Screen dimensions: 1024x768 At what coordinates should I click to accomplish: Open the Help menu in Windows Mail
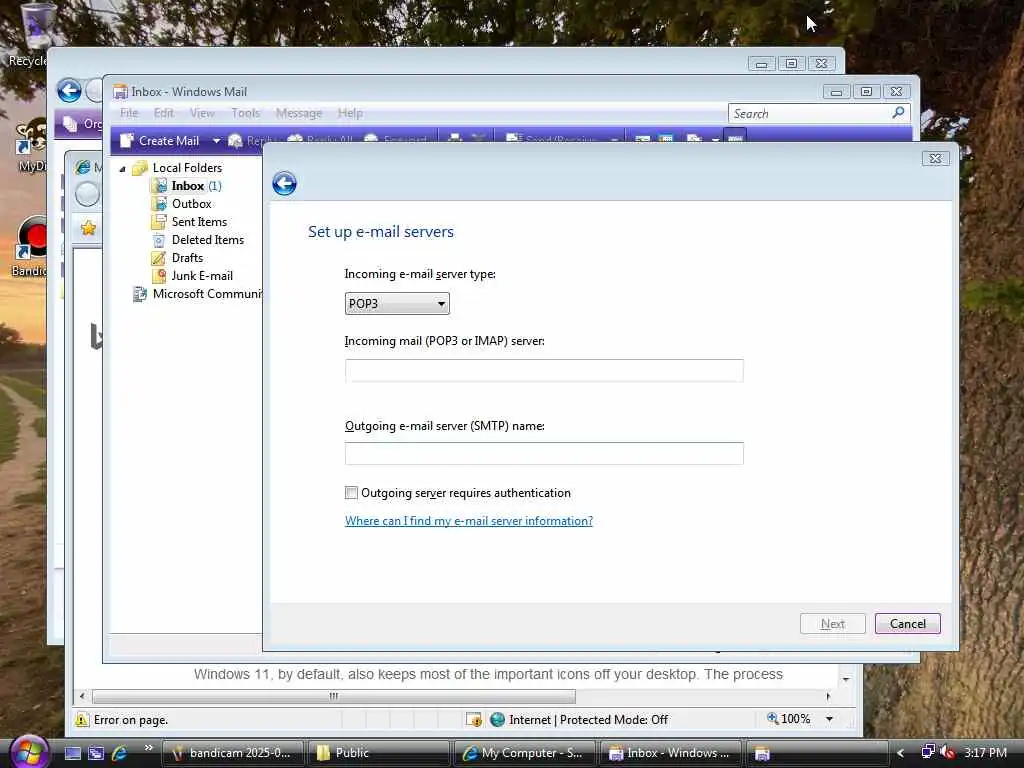(x=350, y=113)
